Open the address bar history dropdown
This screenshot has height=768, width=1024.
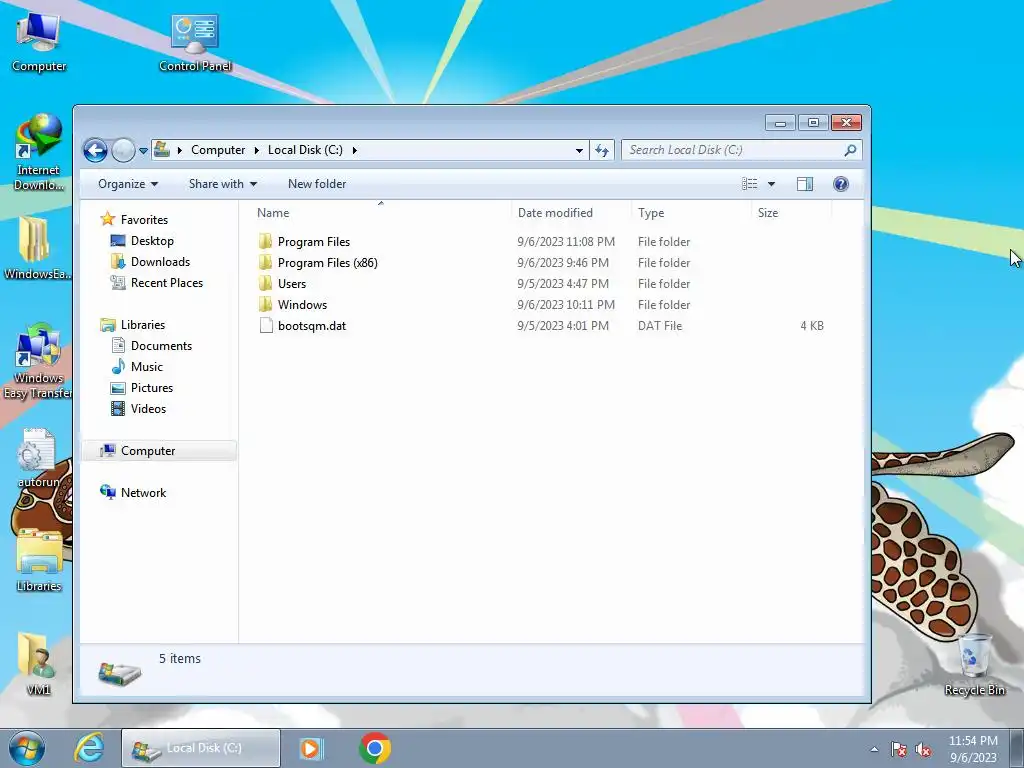pos(579,150)
